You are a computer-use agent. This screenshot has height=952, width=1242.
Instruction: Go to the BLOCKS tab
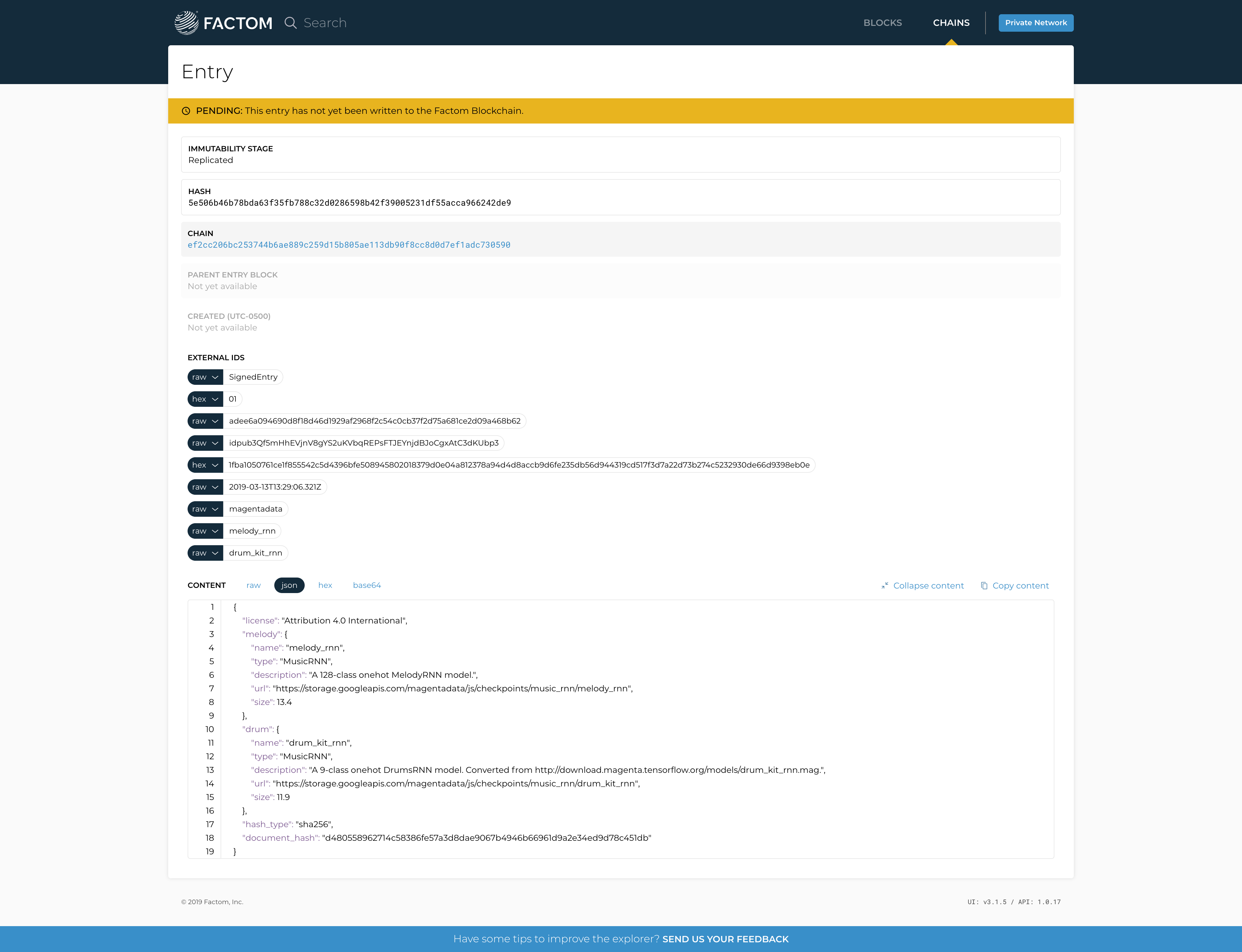point(882,23)
